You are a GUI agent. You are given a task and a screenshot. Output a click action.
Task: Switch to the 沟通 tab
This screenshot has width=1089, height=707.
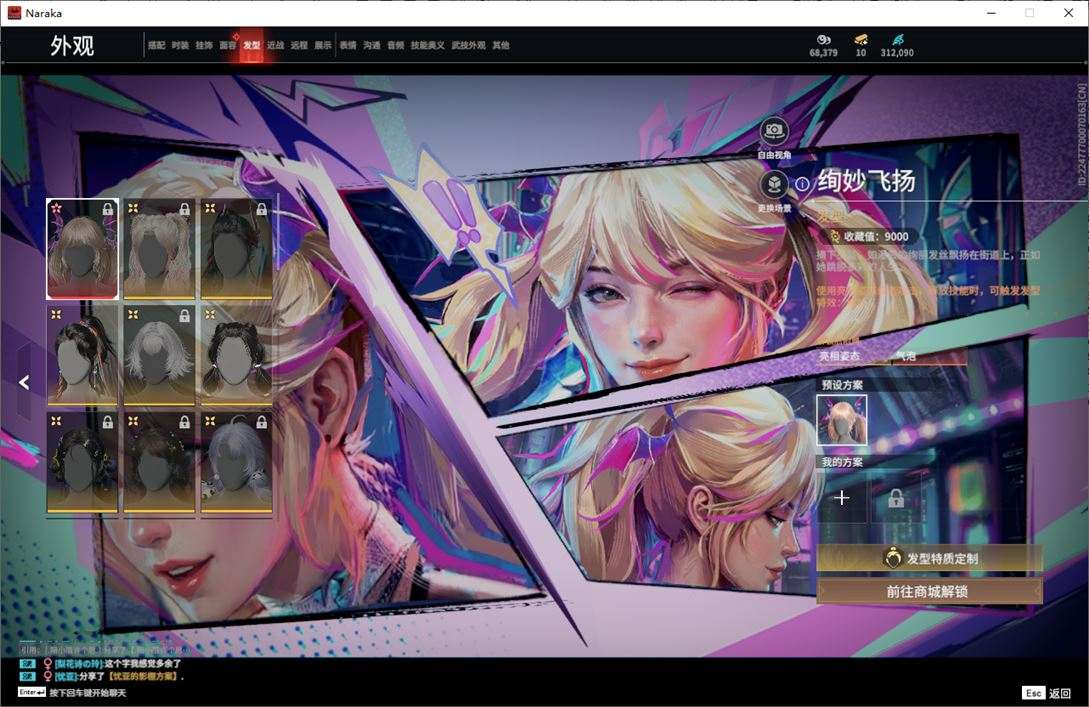point(372,45)
